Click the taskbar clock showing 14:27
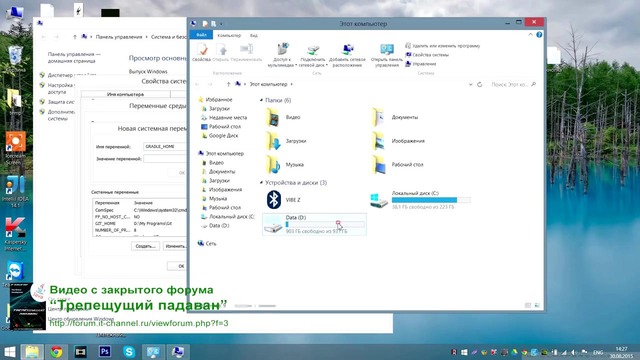The image size is (640, 360). [x=621, y=352]
